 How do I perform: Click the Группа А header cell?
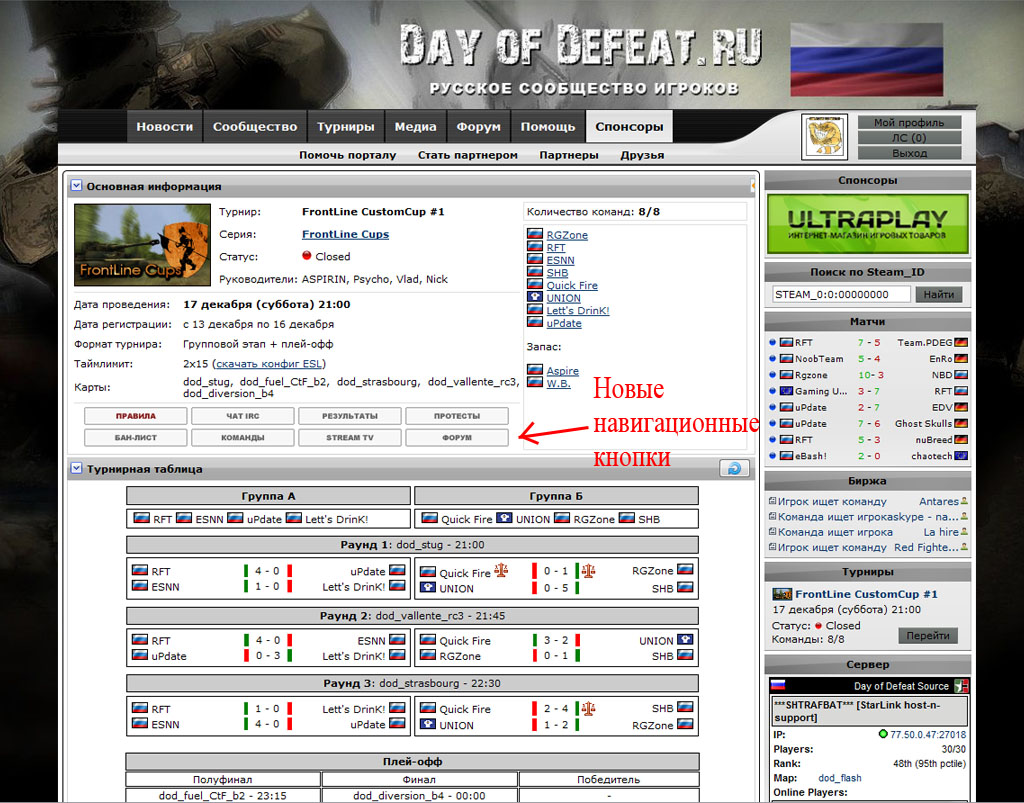point(268,496)
